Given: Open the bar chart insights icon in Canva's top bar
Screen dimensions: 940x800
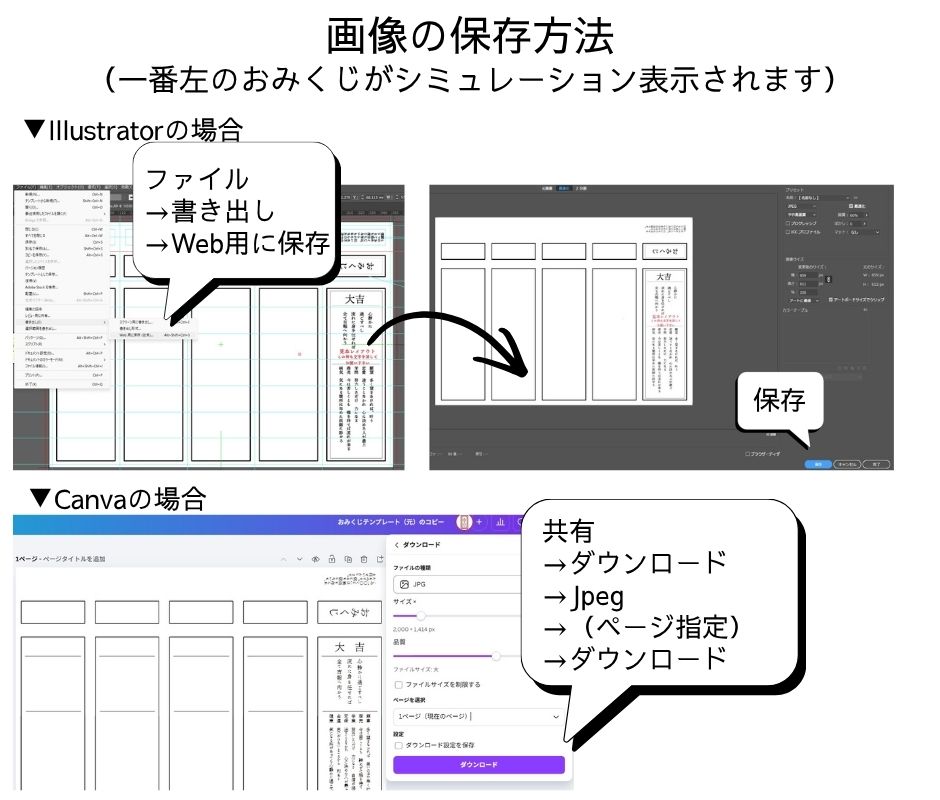Looking at the screenshot, I should (501, 522).
